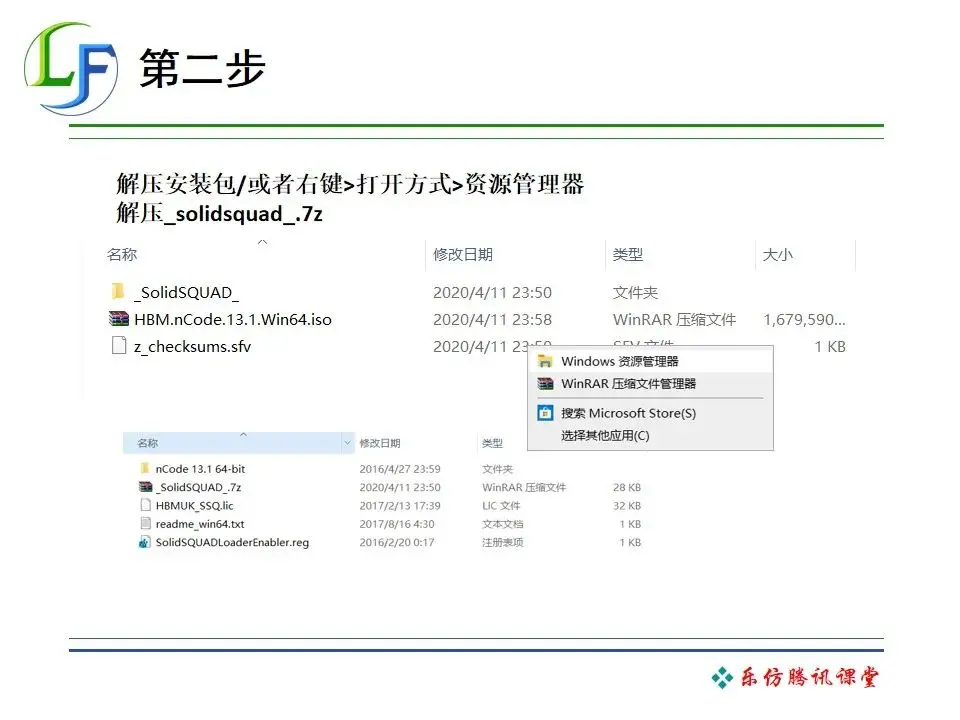Click 文件夹 type of _SolidSQUAD_ row
960x720 pixels.
[x=635, y=293]
